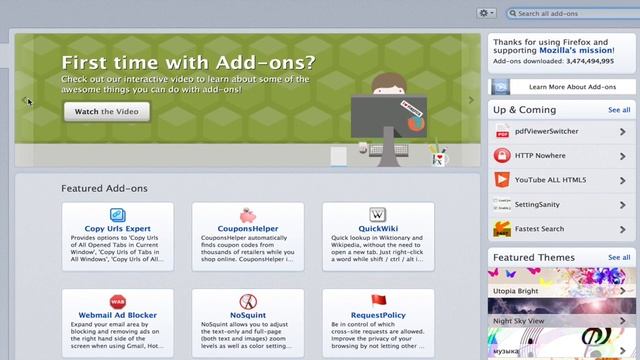The image size is (640, 360).
Task: Open Night Sky View theme arrow
Action: [x=622, y=321]
